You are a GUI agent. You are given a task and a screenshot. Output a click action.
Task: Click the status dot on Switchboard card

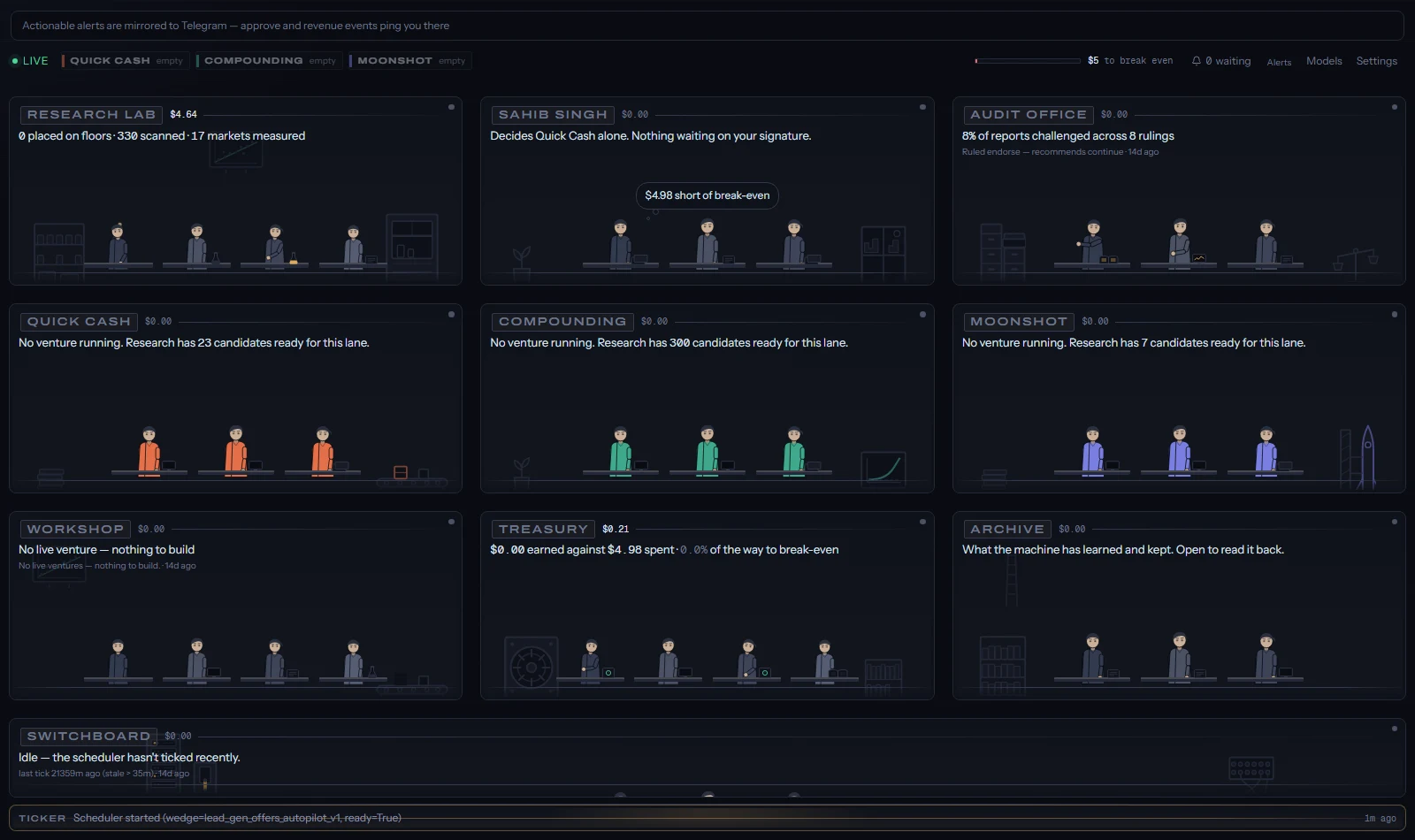coord(1395,729)
